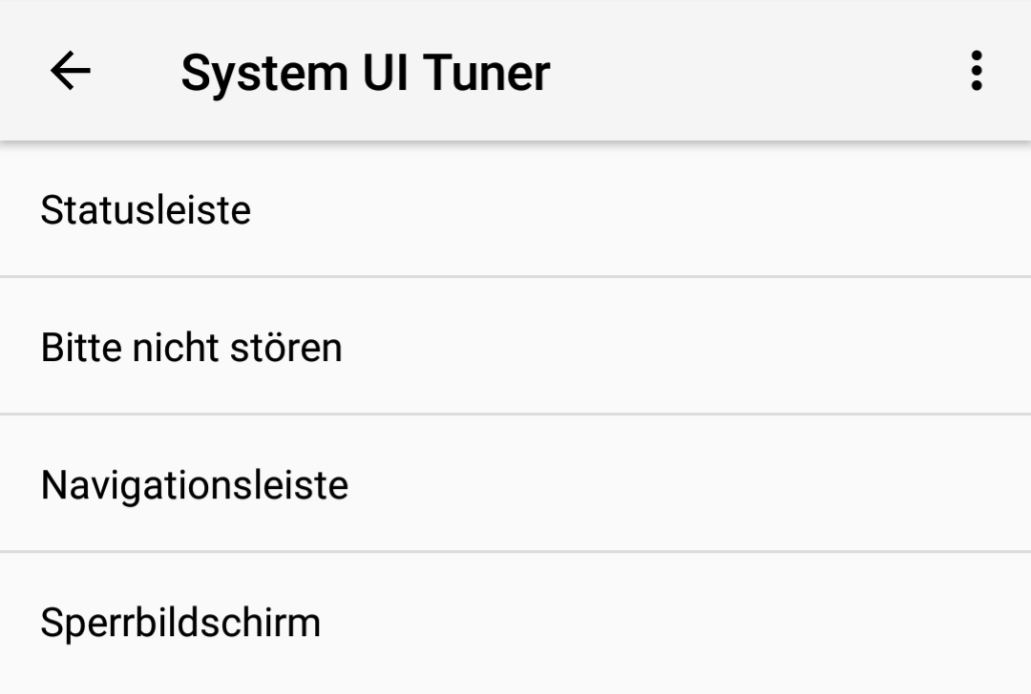
Task: Open the Statusleiste settings
Action: pyautogui.click(x=146, y=211)
